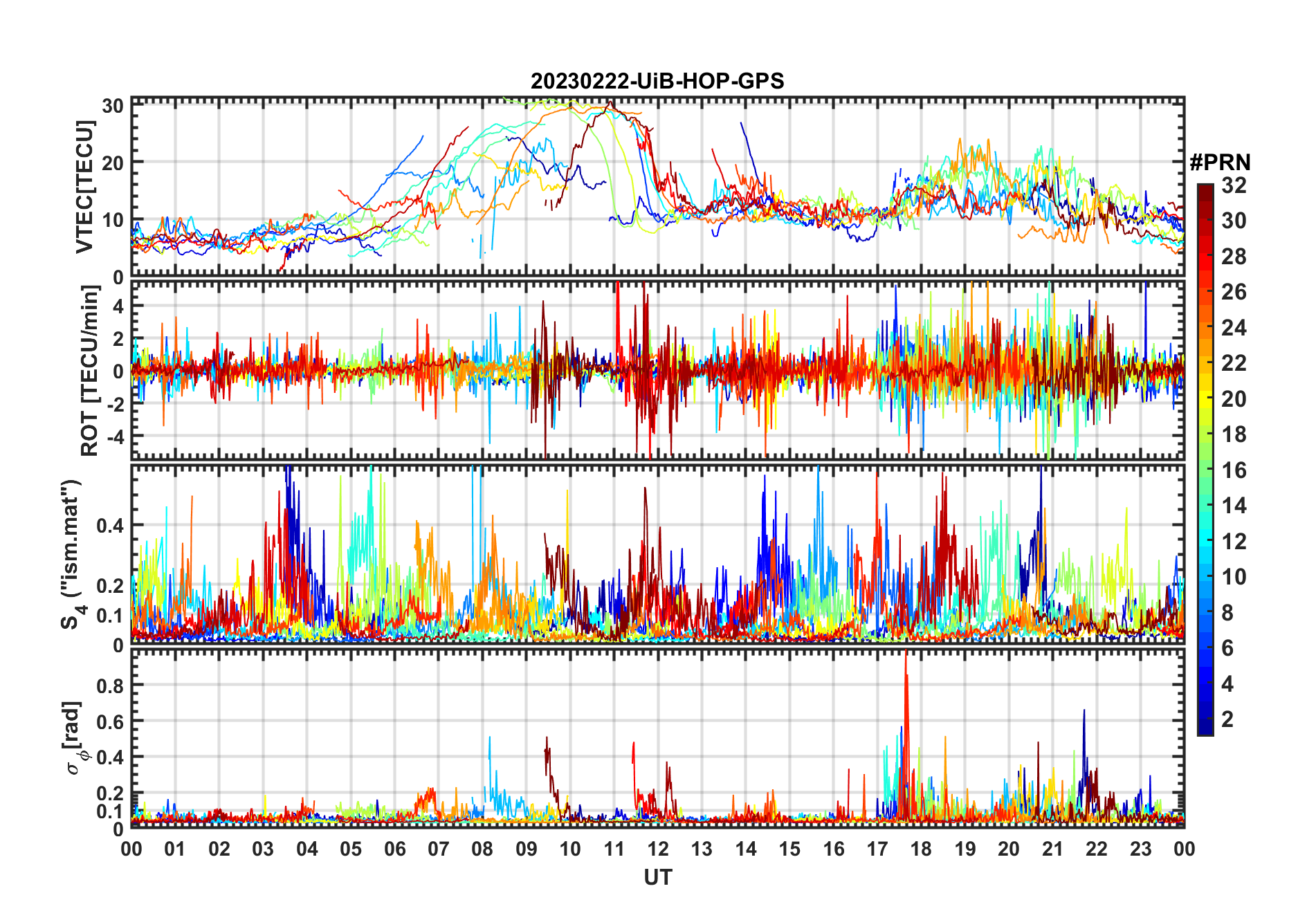Image resolution: width=1316 pixels, height=920 pixels.
Task: Click UT axis hour label "01"
Action: pyautogui.click(x=175, y=849)
